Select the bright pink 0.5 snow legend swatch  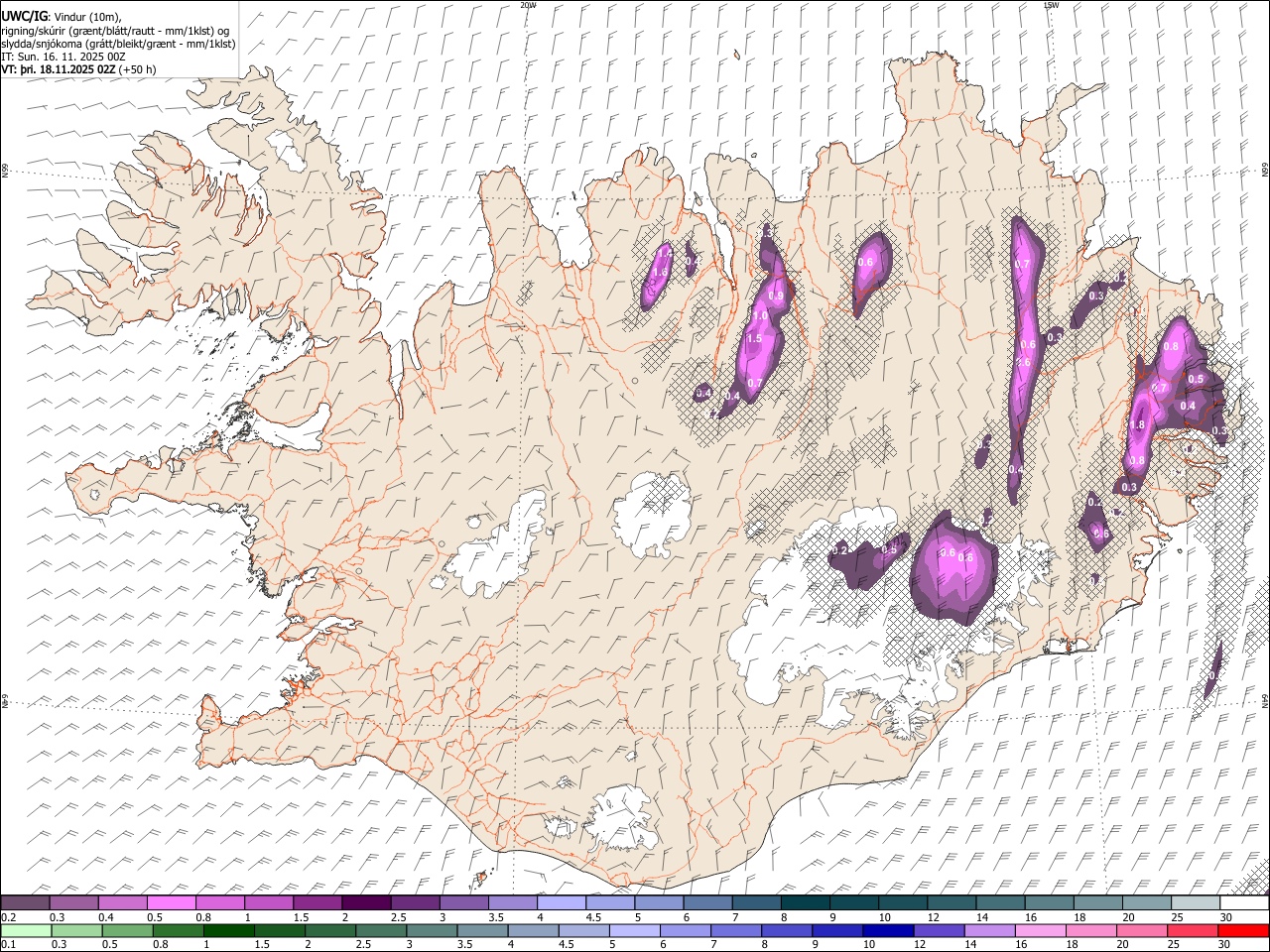171,902
